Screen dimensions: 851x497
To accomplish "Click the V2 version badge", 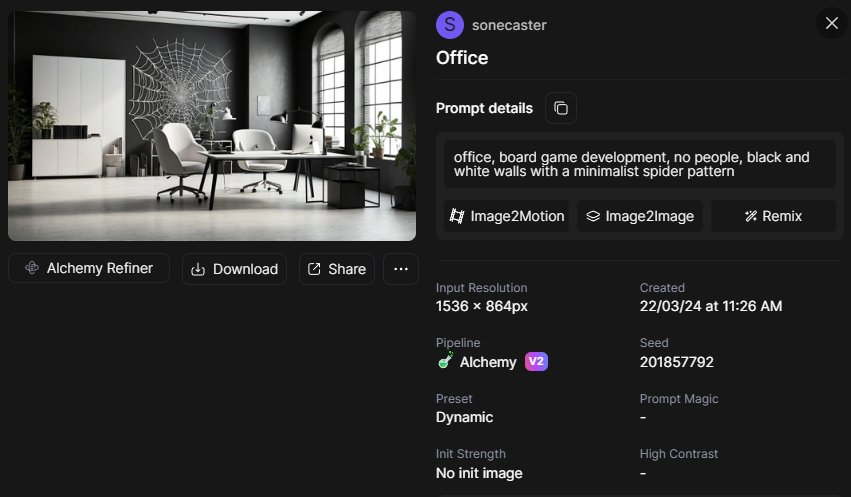I will tap(536, 362).
